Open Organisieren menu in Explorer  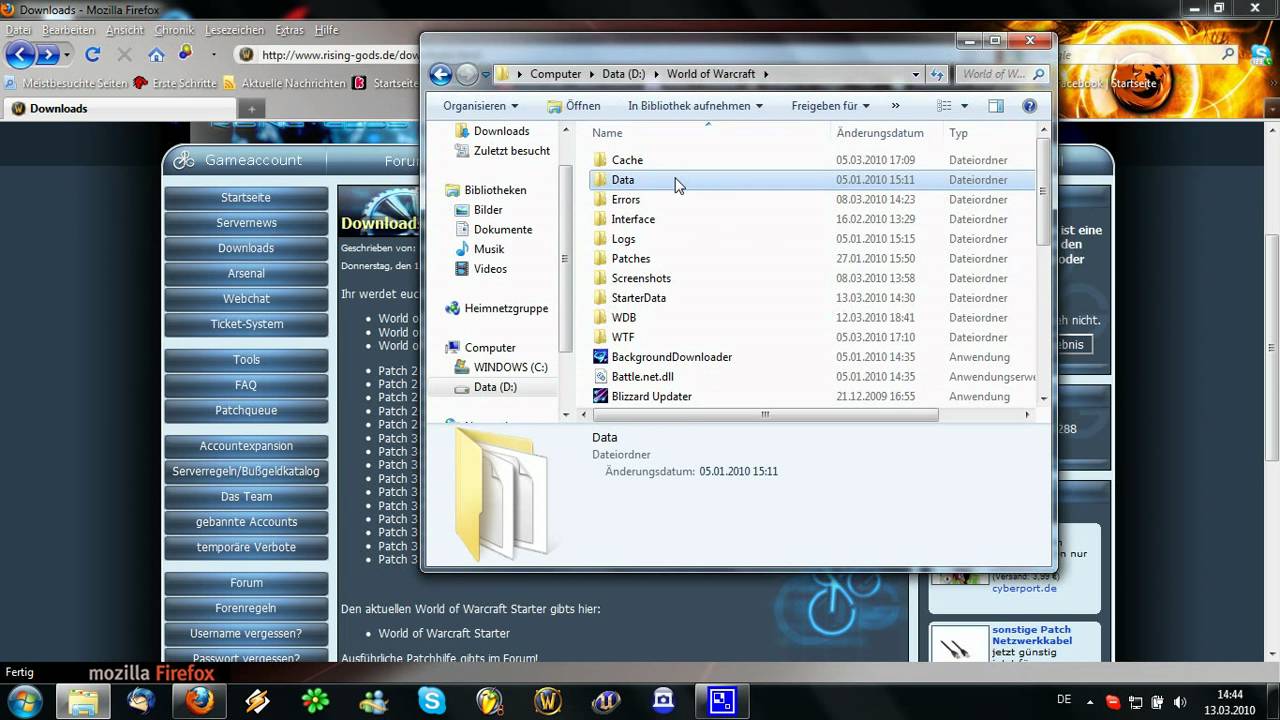pyautogui.click(x=481, y=105)
